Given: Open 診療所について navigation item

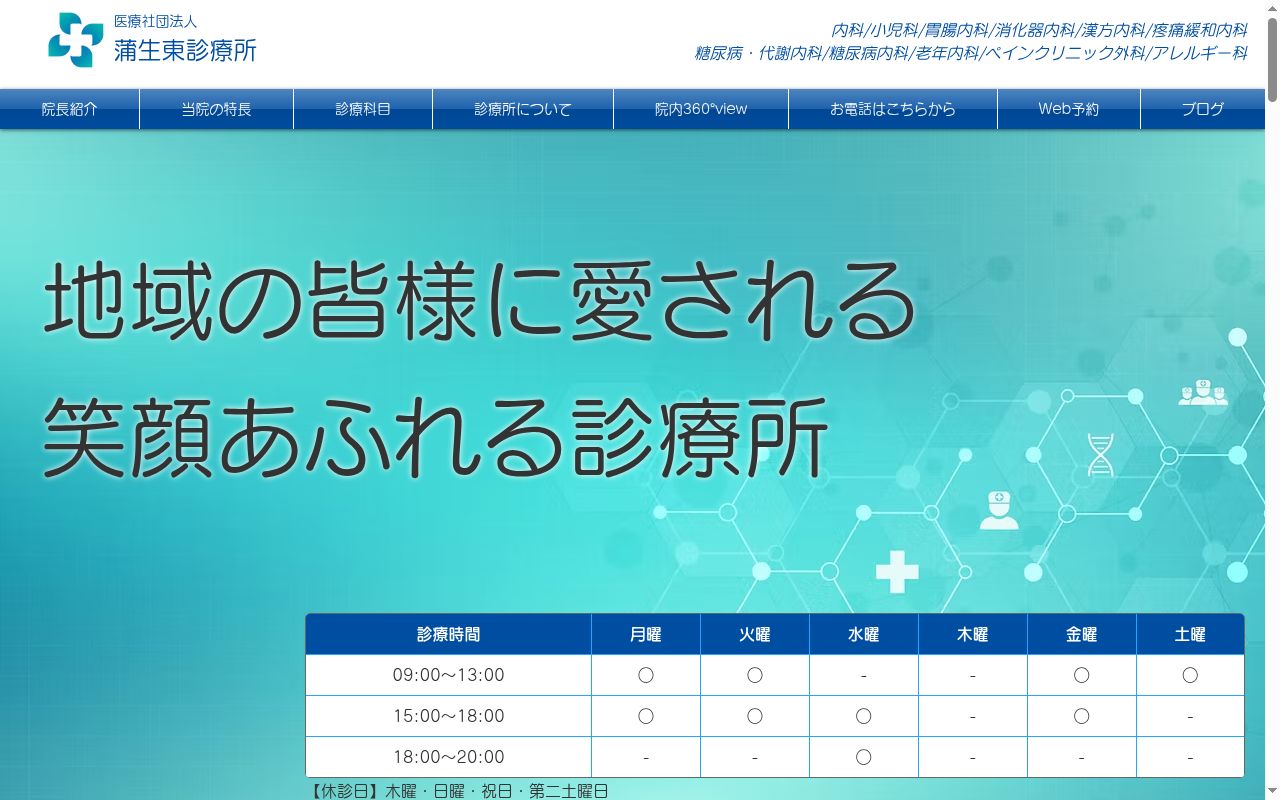Looking at the screenshot, I should (523, 109).
